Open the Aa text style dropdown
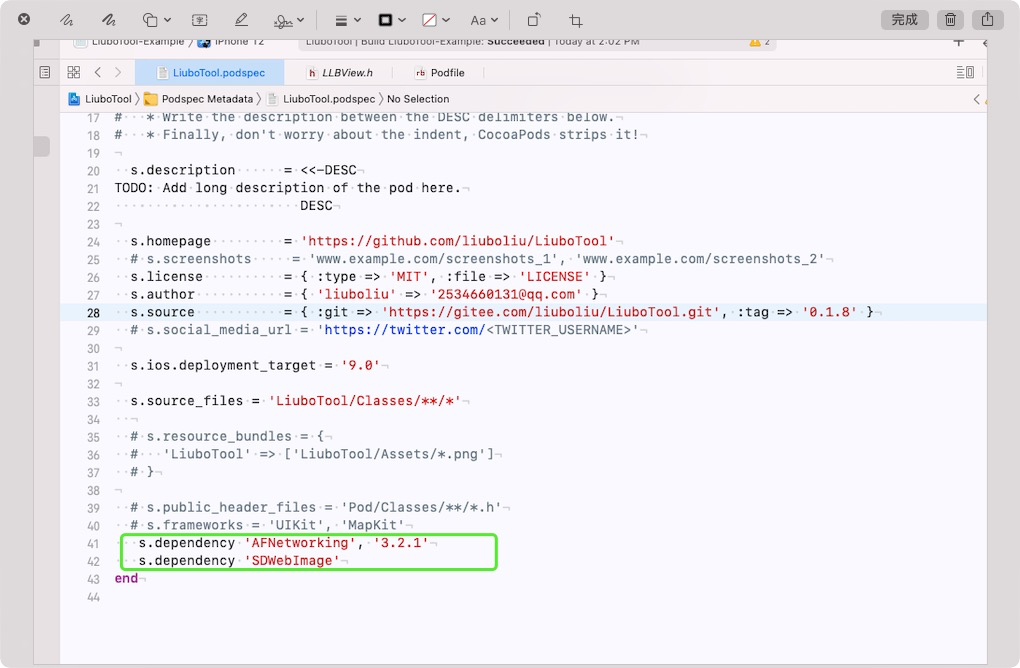The width and height of the screenshot is (1020, 668). click(484, 20)
